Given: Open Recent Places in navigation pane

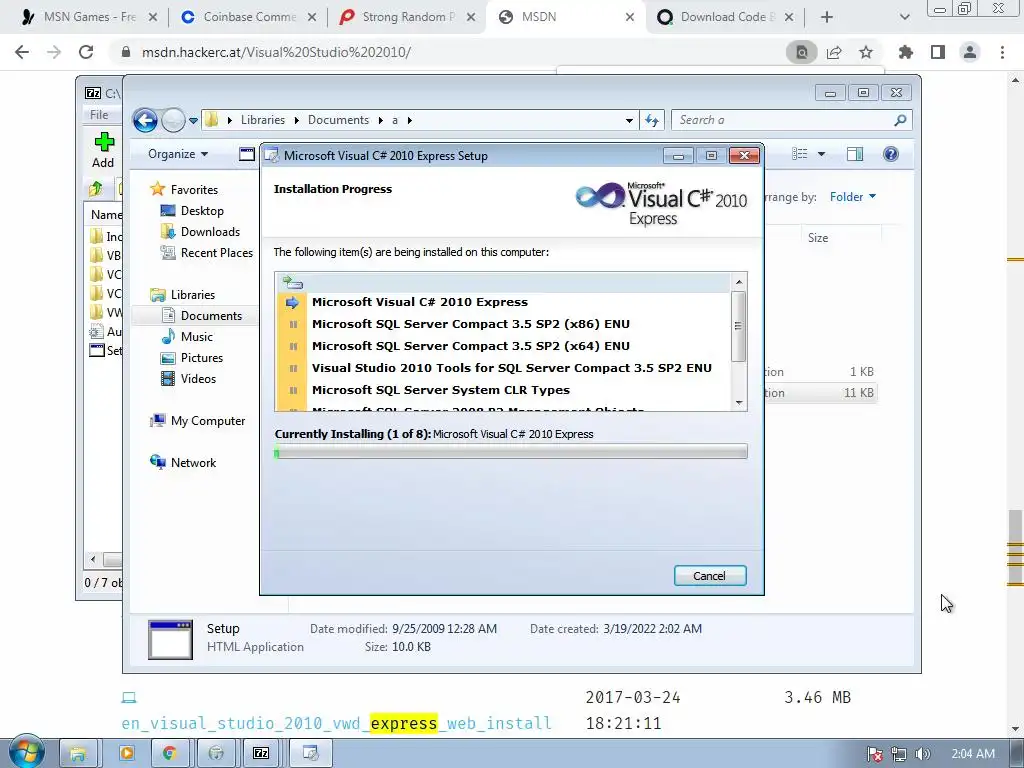Looking at the screenshot, I should pyautogui.click(x=216, y=253).
